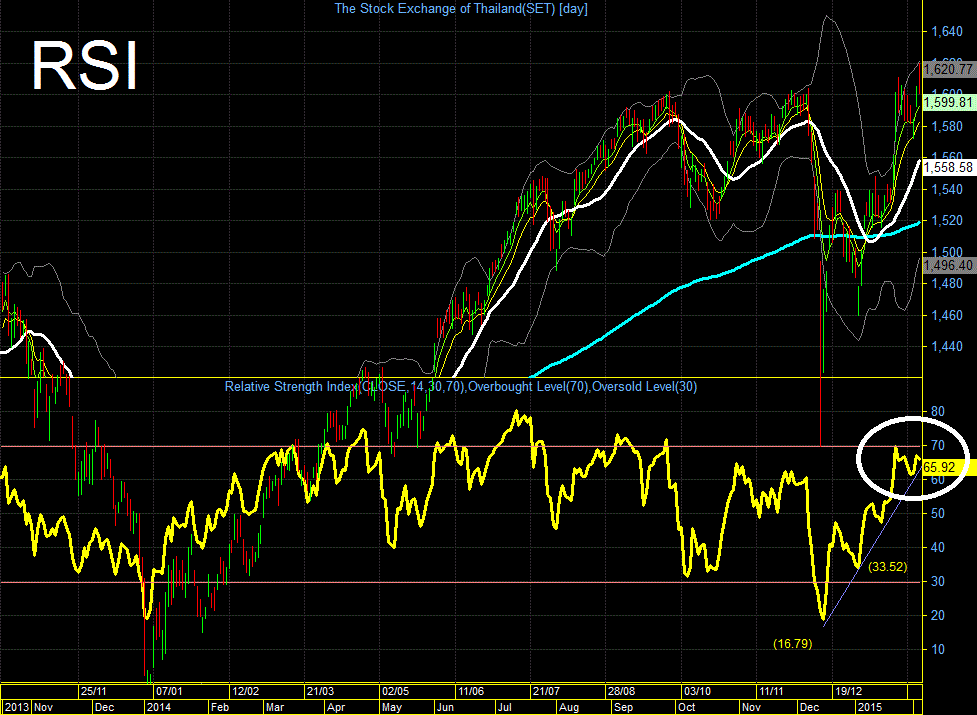The width and height of the screenshot is (977, 715).
Task: Click the 28/08 date label
Action: 622,691
